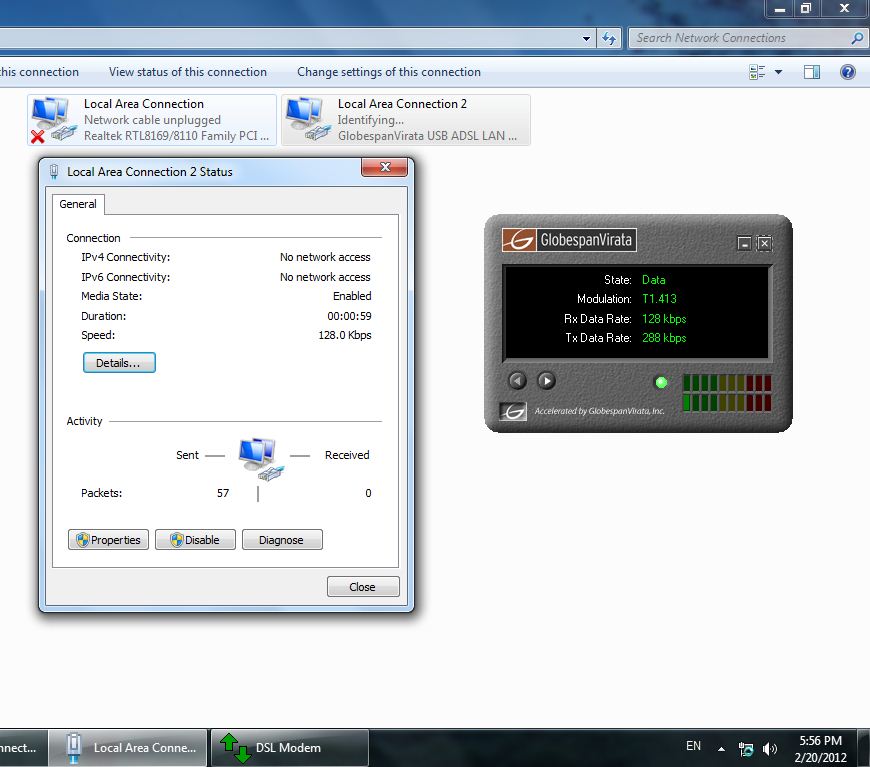Click the IPv6 Connectivity "No network access" value
870x767 pixels.
325,277
